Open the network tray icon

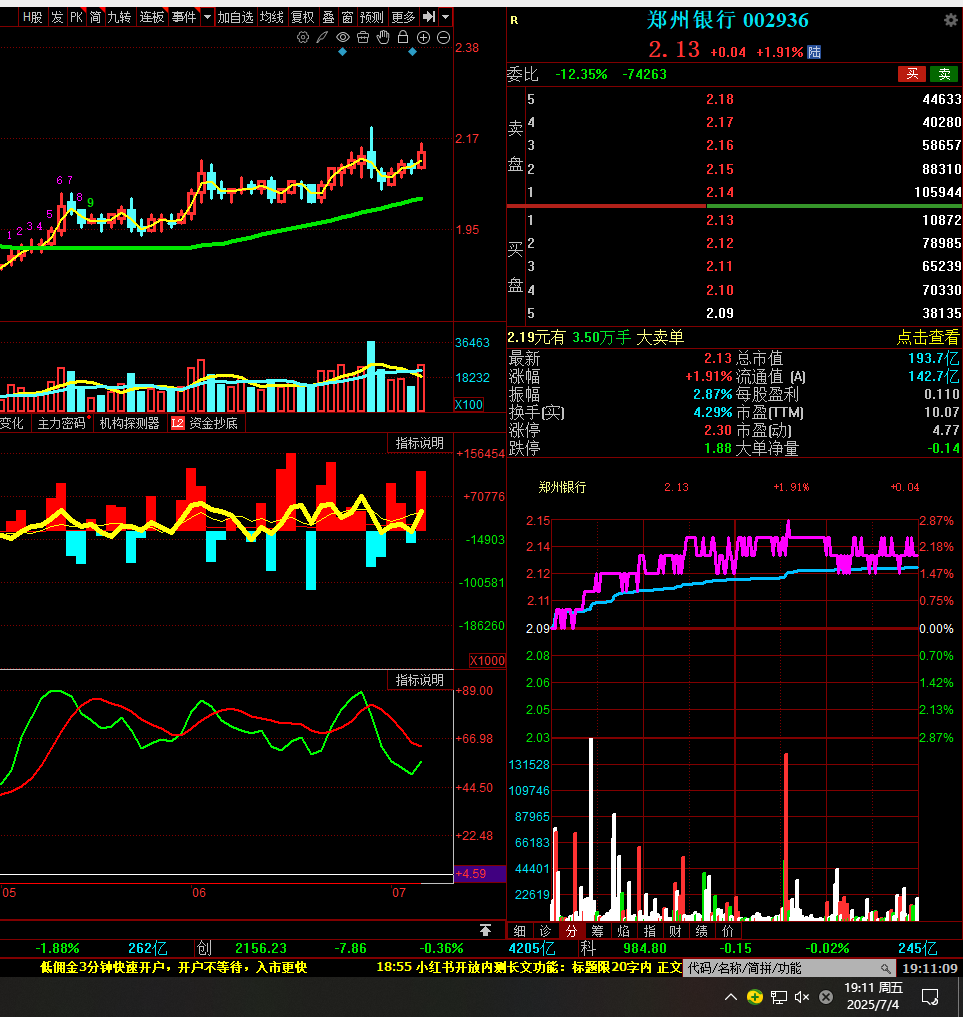pyautogui.click(x=779, y=997)
